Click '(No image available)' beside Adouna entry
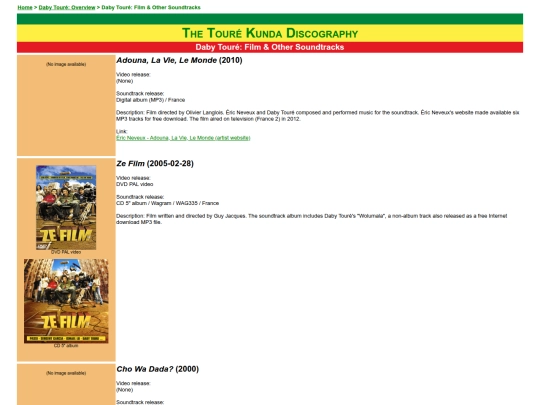 [x=66, y=64]
